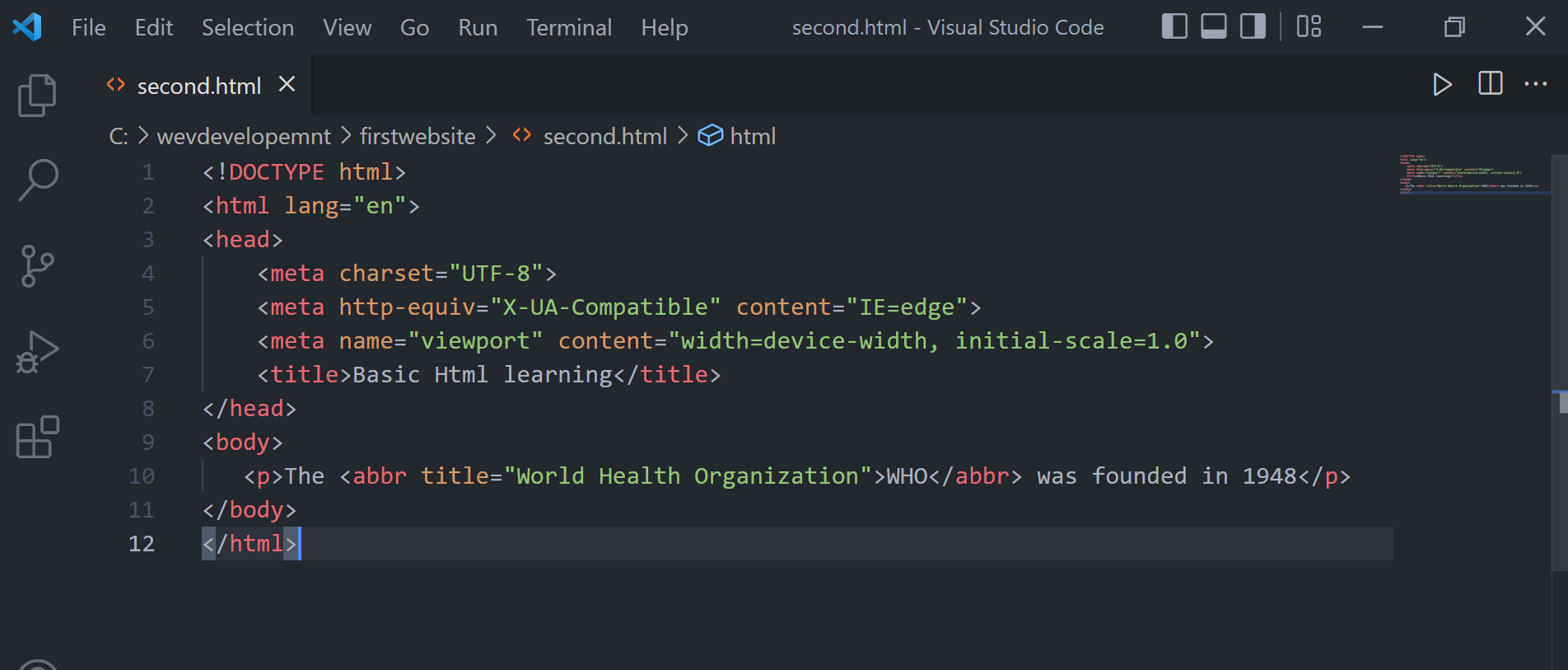The height and width of the screenshot is (670, 1568).
Task: Open the Explorer view in activity bar
Action: pos(37,95)
